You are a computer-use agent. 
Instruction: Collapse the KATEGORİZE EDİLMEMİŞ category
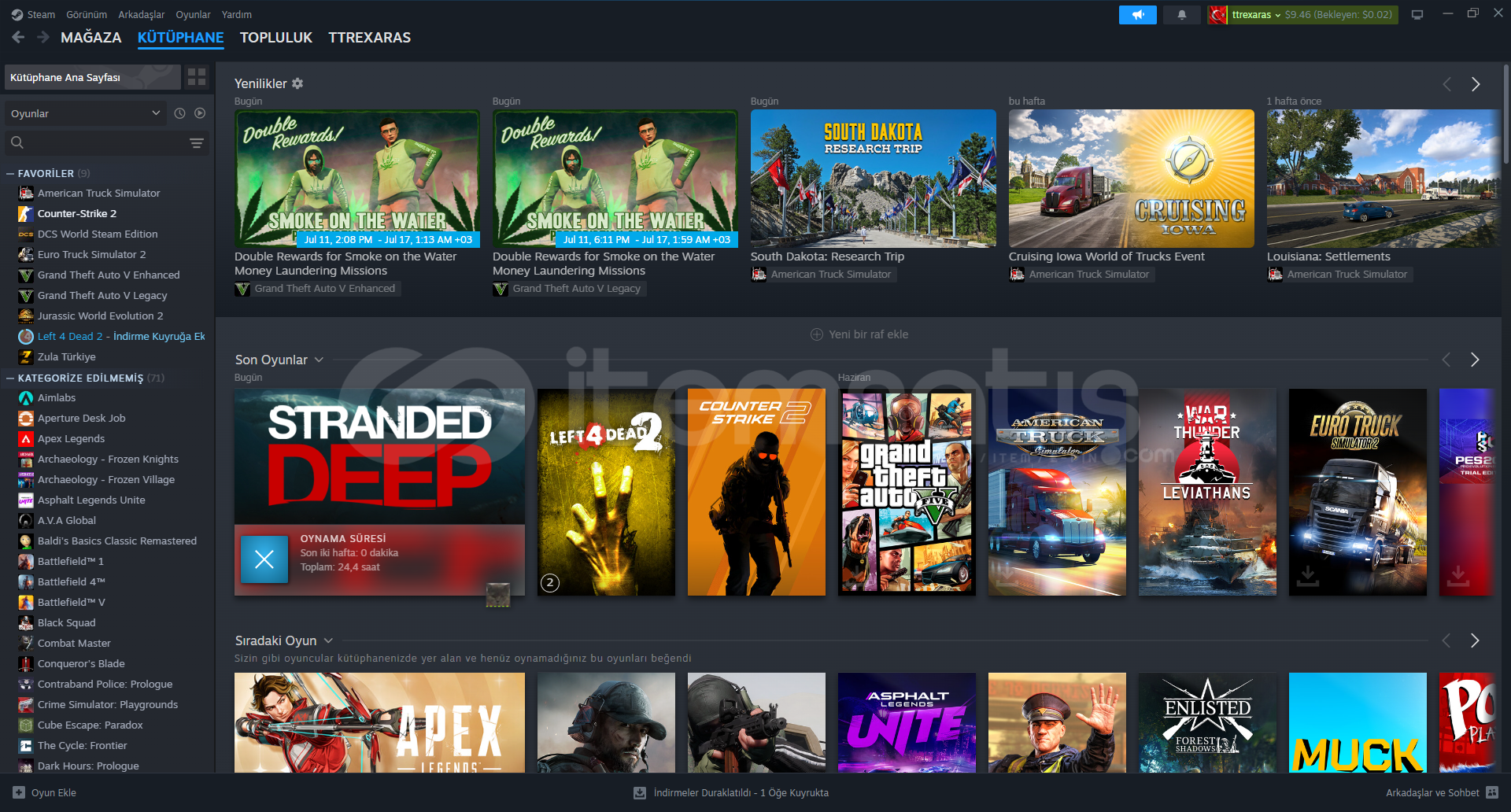pos(10,378)
